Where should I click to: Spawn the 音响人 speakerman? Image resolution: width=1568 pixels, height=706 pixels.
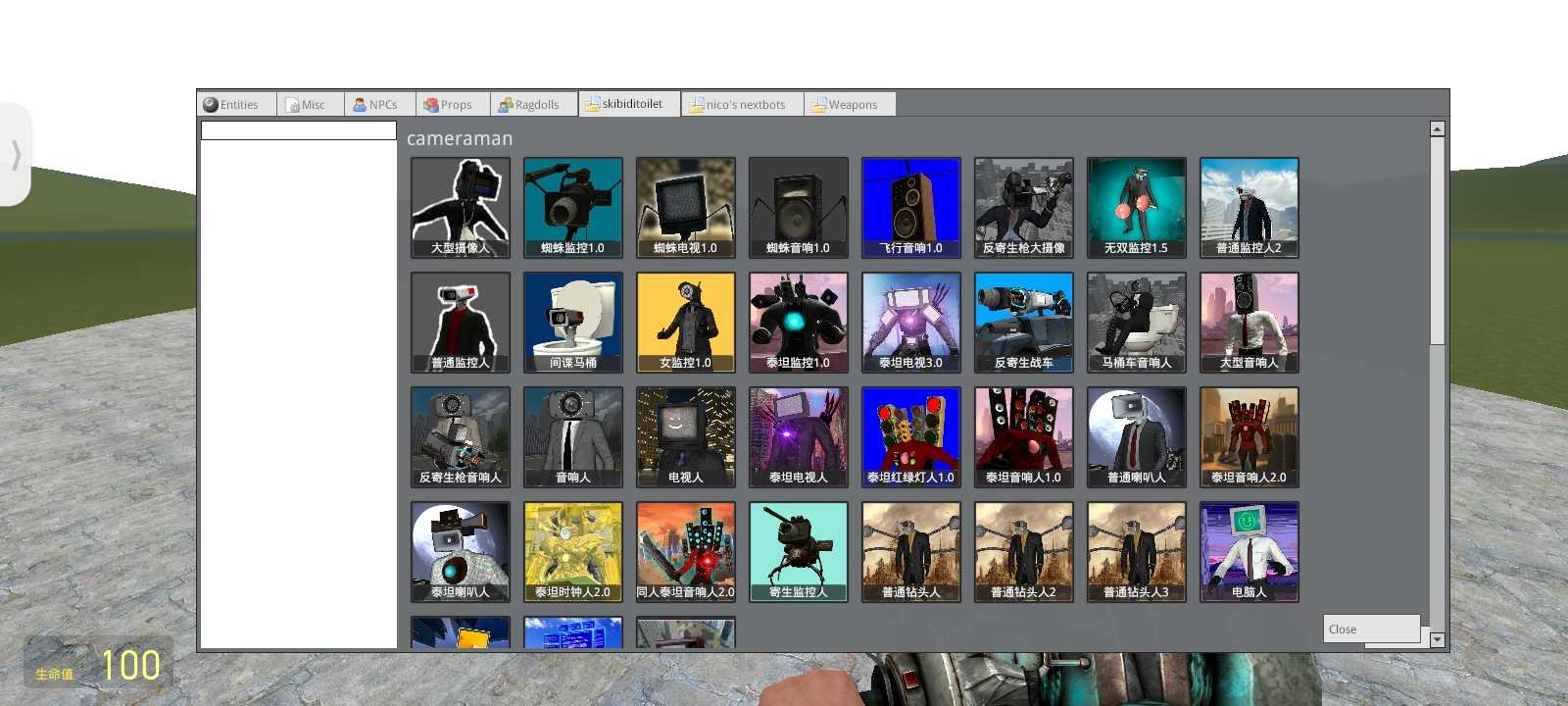tap(573, 437)
